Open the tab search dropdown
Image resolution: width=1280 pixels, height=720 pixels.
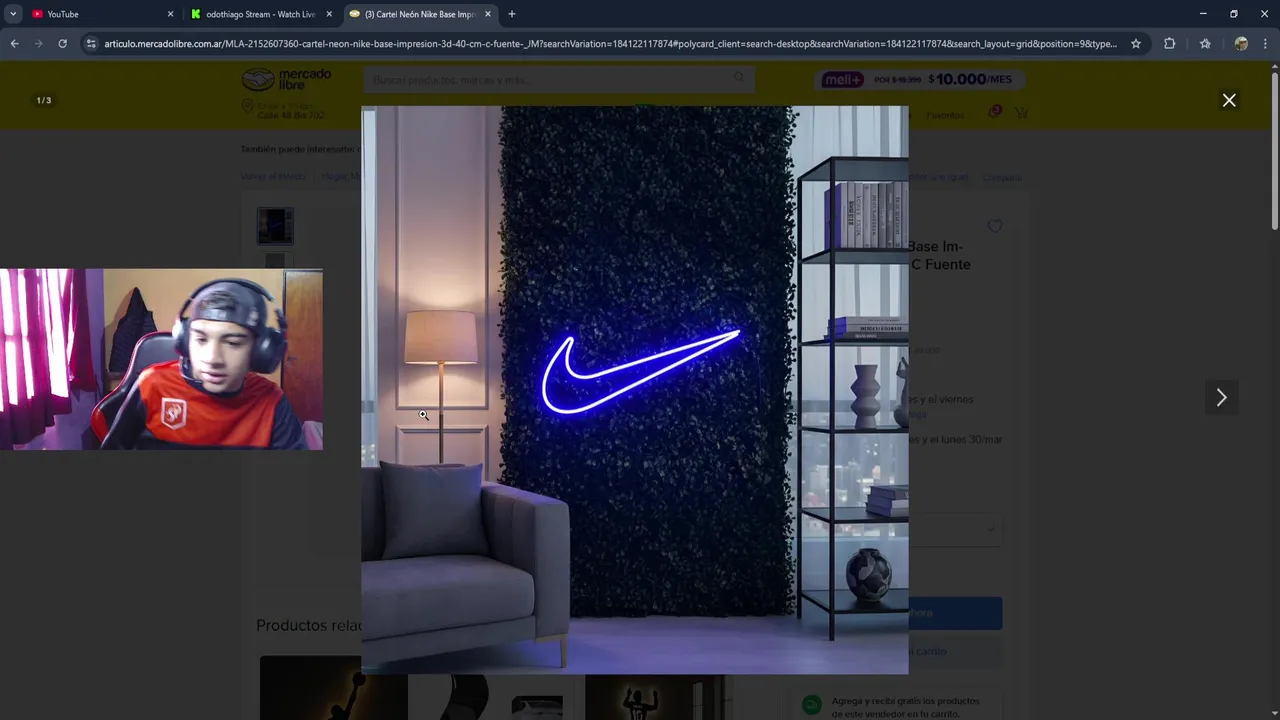pos(13,14)
